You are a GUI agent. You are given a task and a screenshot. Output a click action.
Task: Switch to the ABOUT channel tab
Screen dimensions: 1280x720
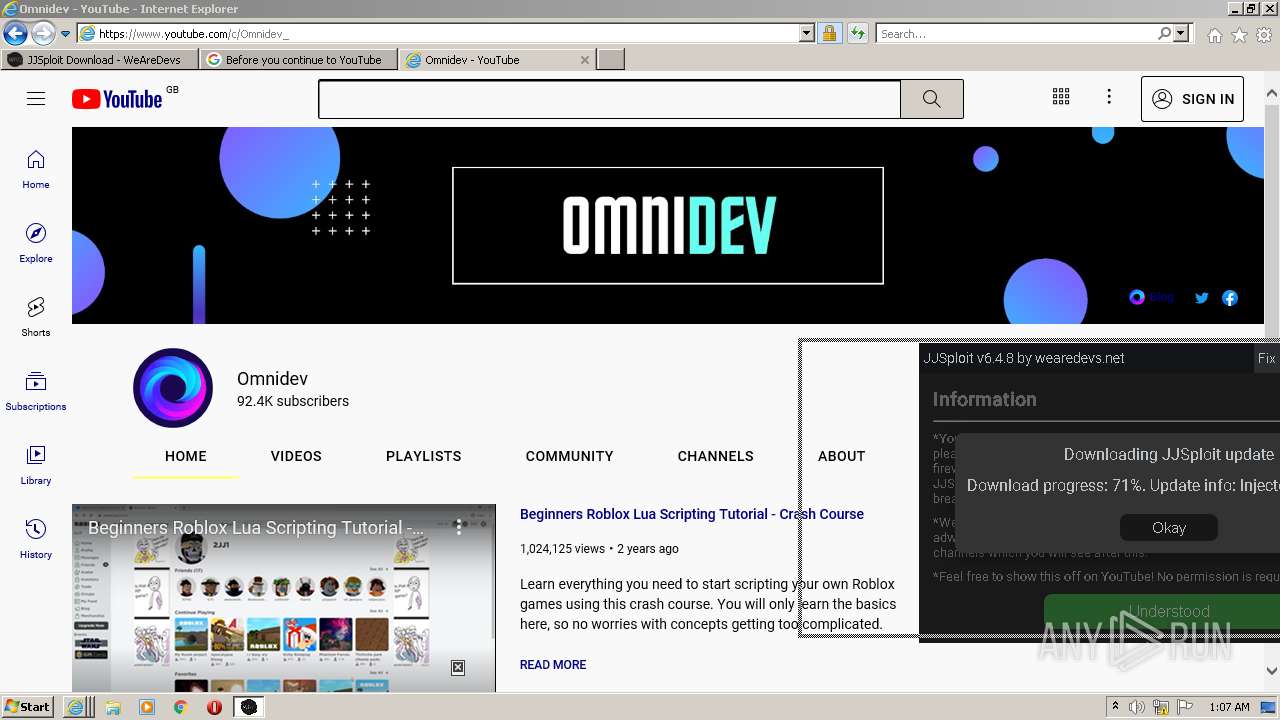842,456
